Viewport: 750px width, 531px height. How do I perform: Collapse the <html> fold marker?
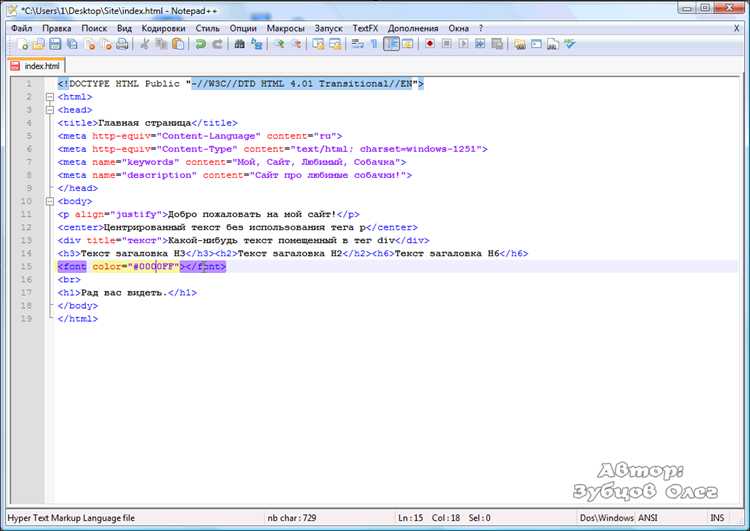pyautogui.click(x=48, y=97)
